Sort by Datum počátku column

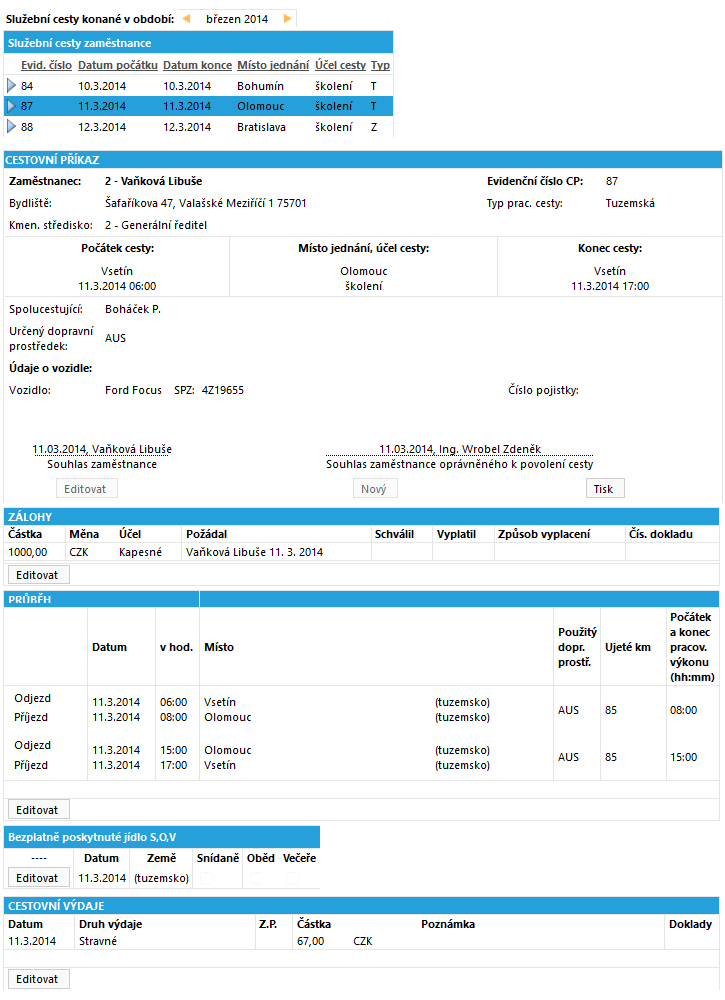(x=117, y=65)
